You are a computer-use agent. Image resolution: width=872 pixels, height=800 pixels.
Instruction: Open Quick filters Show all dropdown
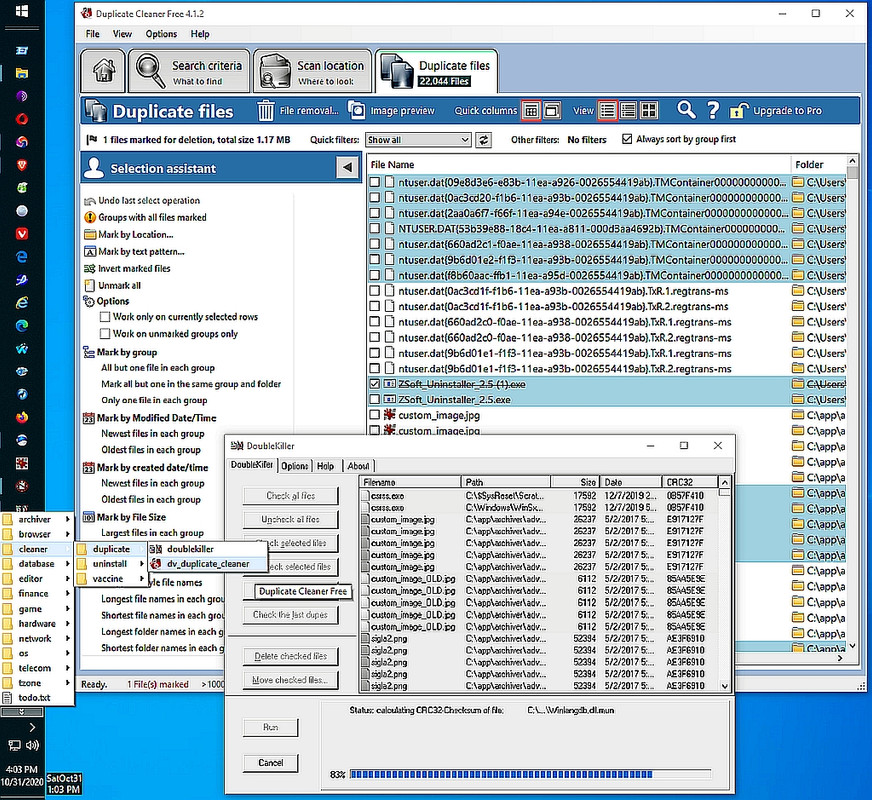418,140
